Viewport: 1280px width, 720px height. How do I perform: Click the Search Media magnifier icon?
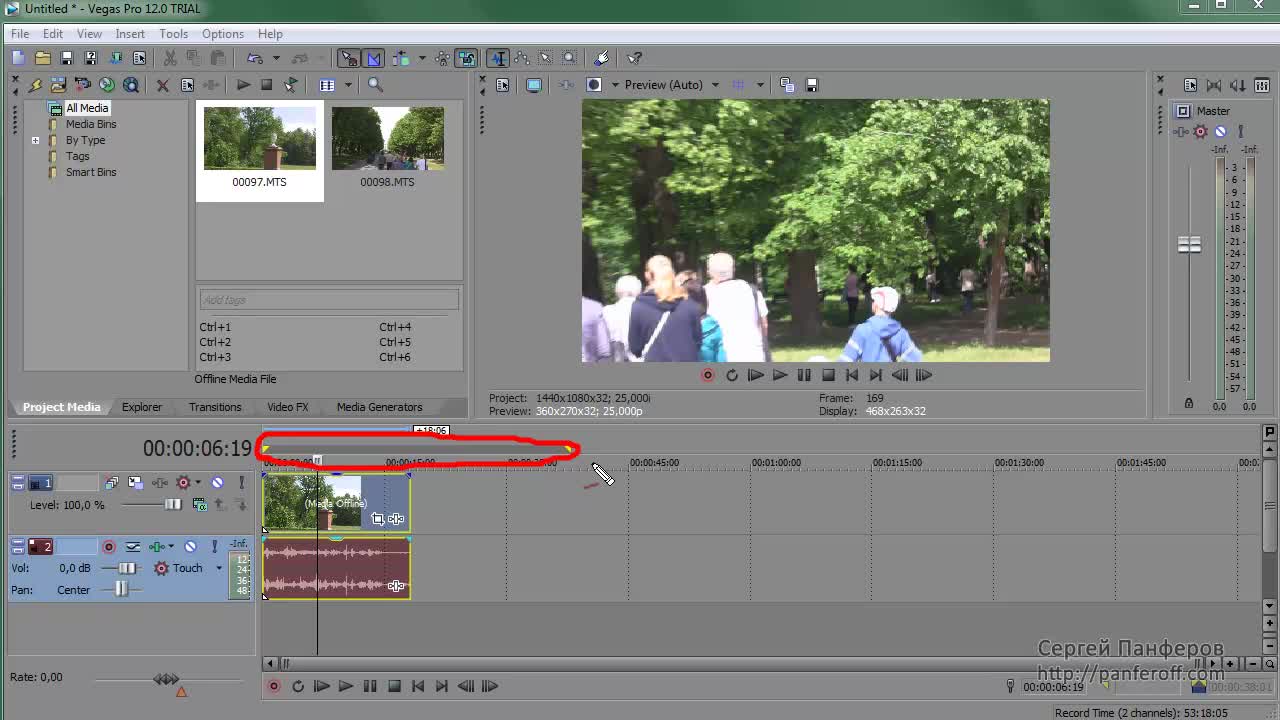[x=375, y=85]
